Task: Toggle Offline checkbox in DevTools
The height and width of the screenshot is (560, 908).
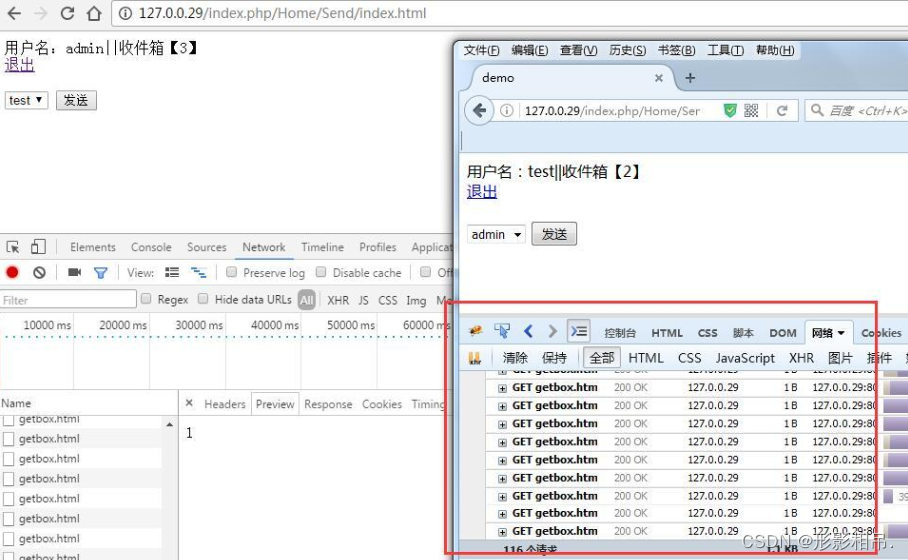Action: [x=426, y=272]
